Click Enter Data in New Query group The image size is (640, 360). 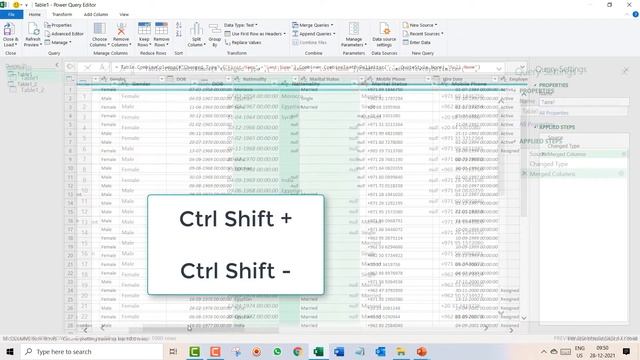coord(417,42)
